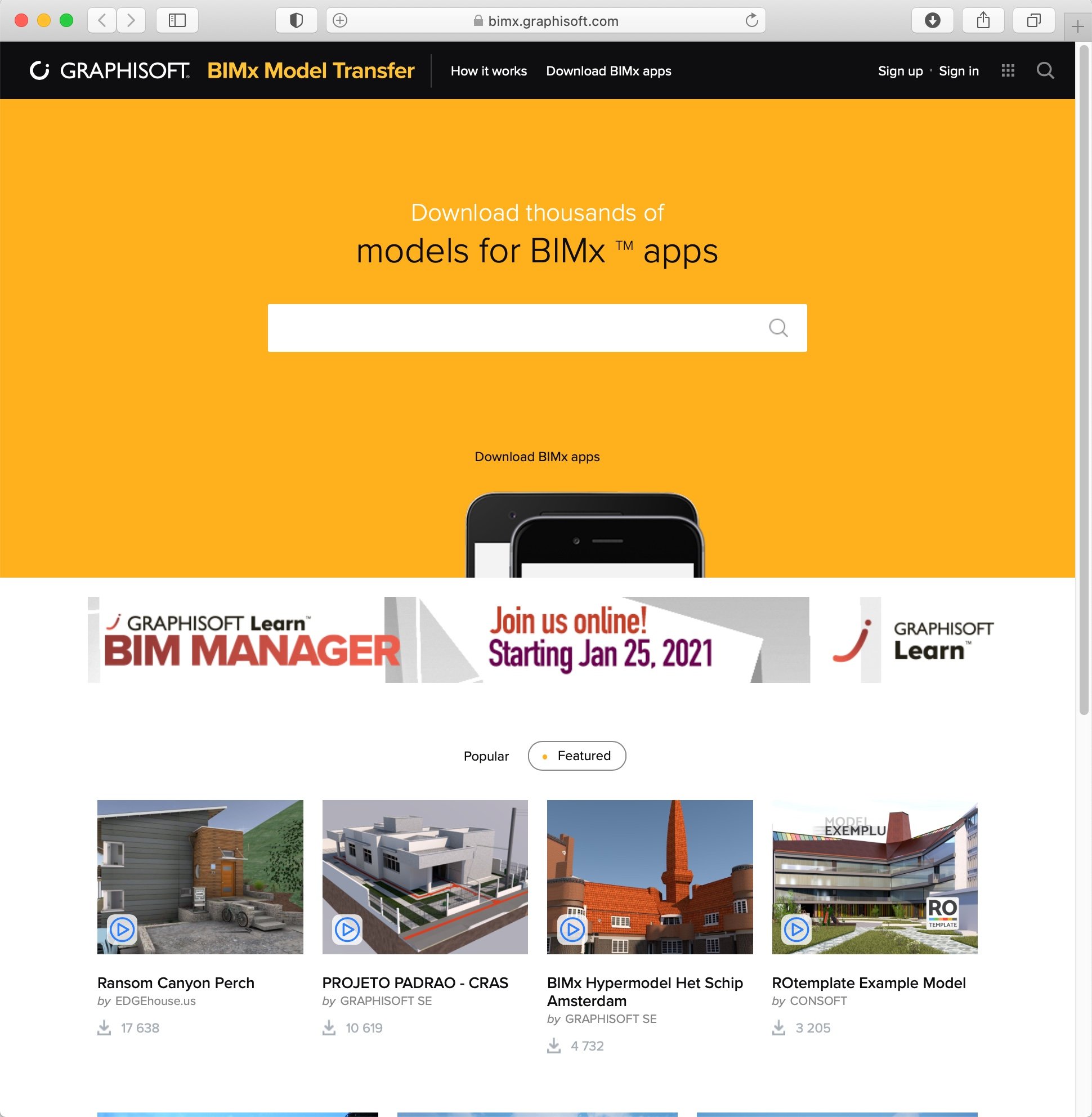The width and height of the screenshot is (1092, 1117).
Task: Reload the bimx.graphisoft.com page
Action: [x=751, y=21]
